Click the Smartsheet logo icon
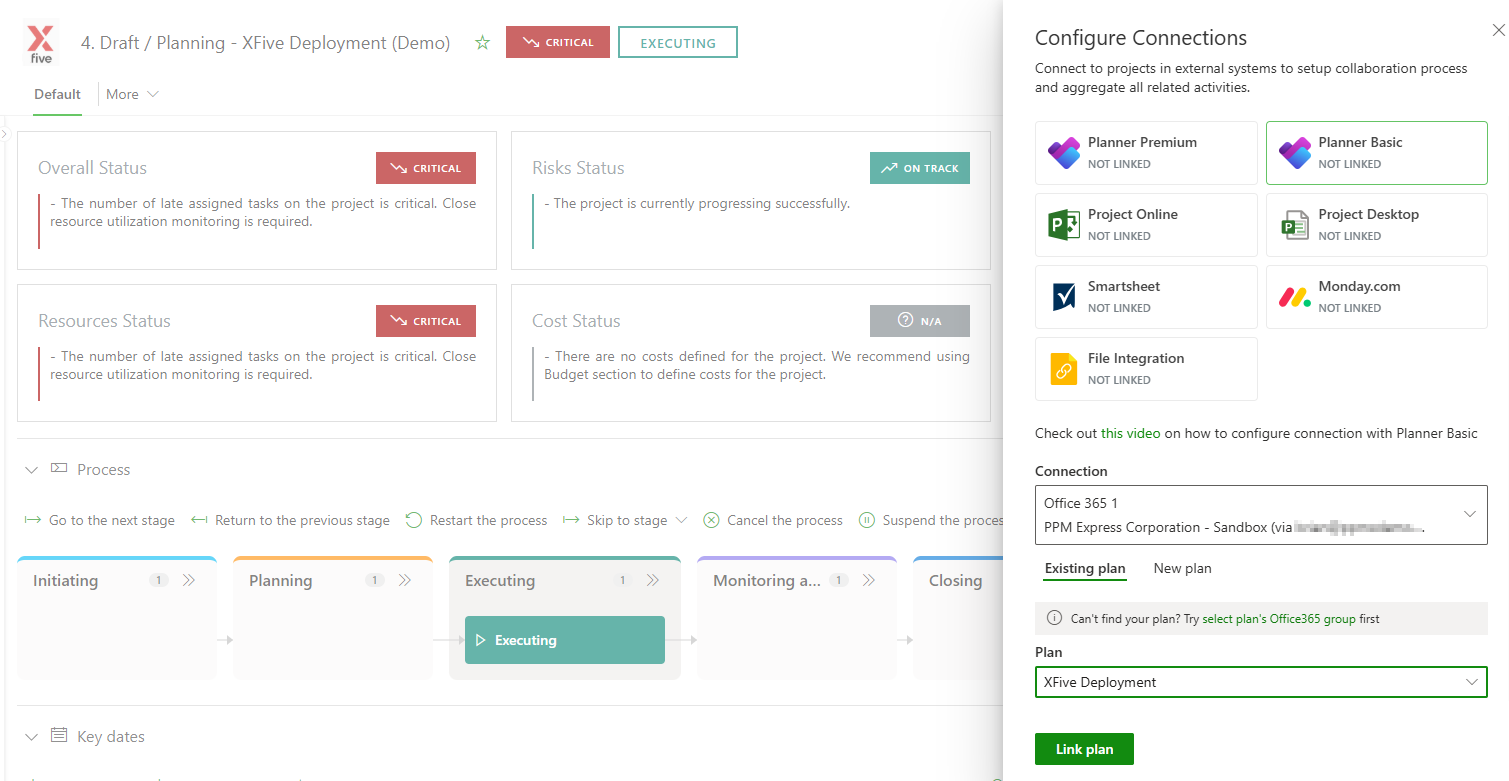 tap(1064, 297)
